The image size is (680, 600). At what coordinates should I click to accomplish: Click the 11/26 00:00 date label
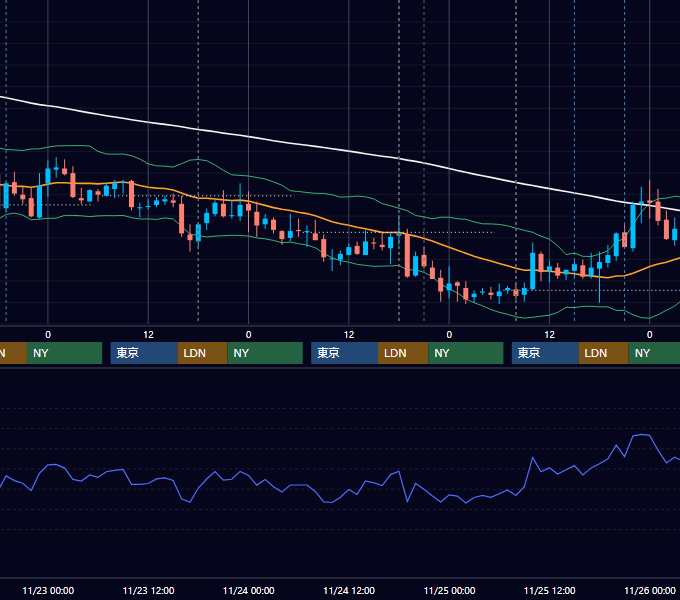[x=650, y=590]
